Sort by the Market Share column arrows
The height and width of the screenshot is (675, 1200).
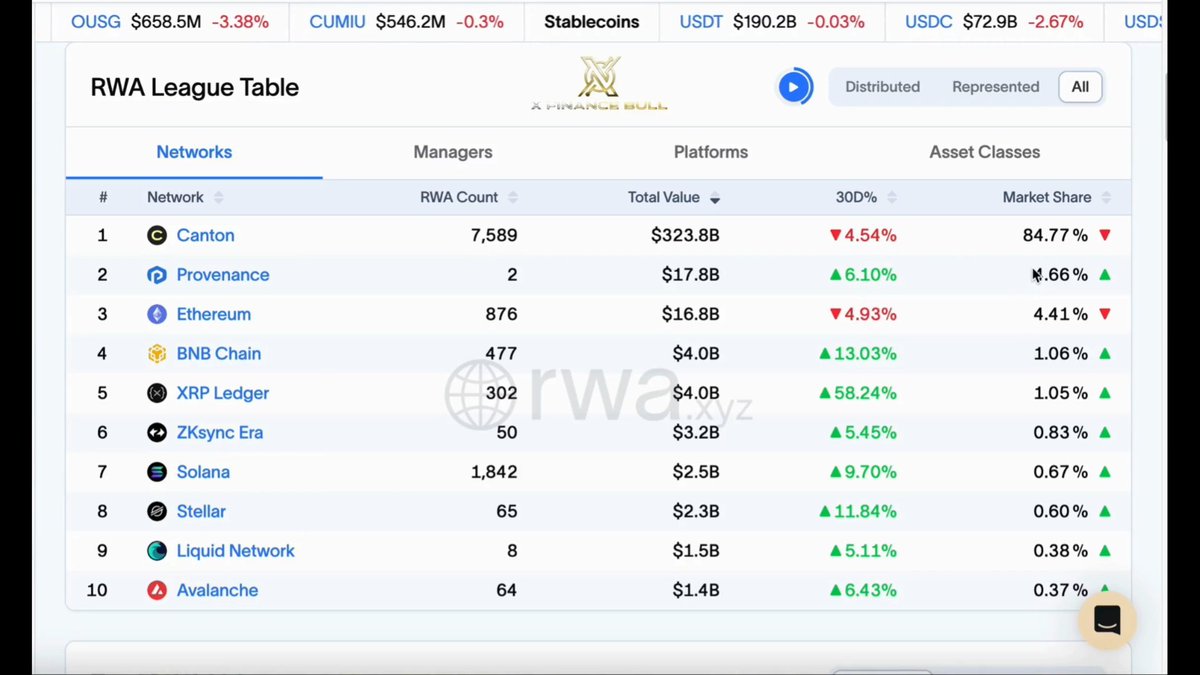(x=1106, y=198)
